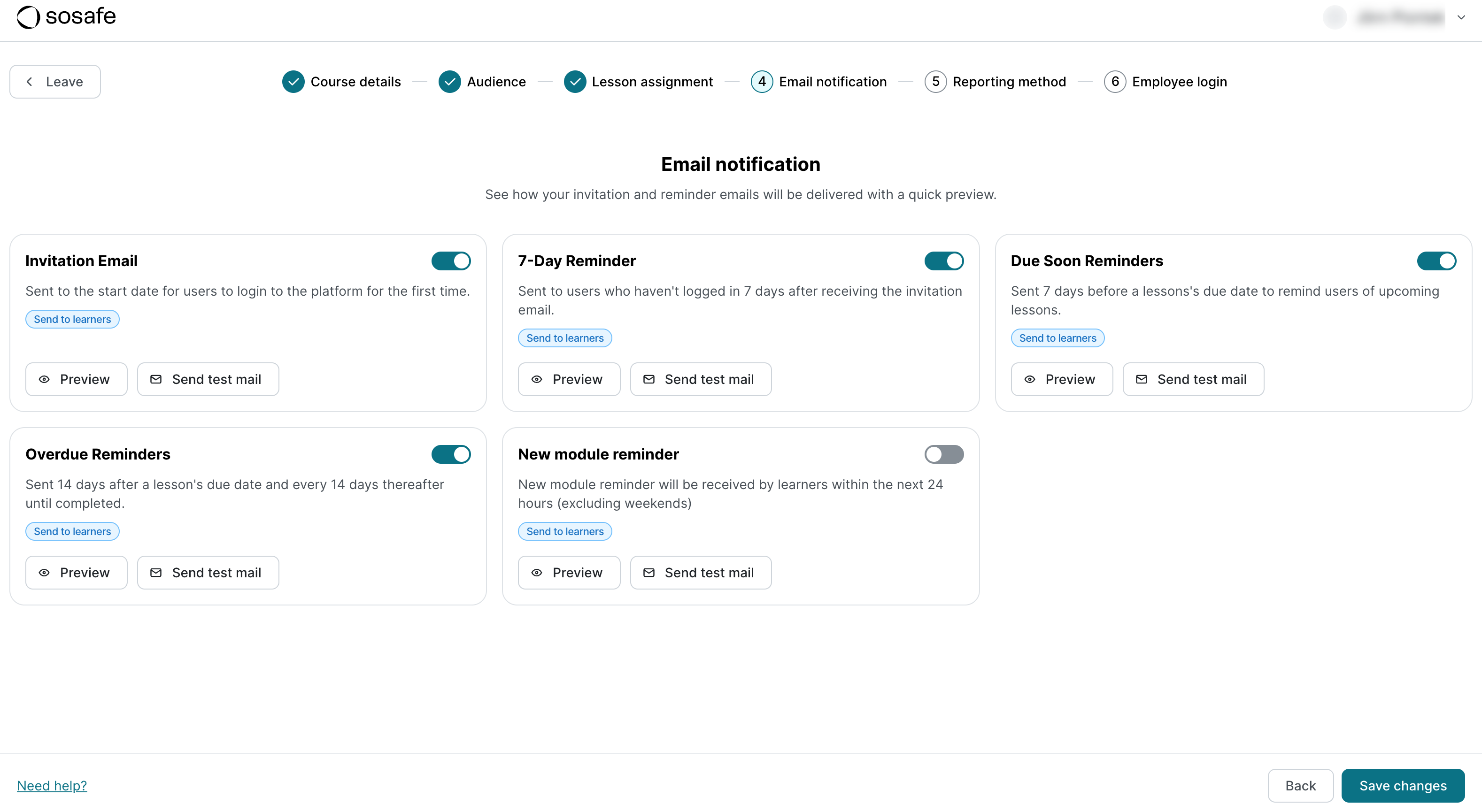Open the Need help? link
The image size is (1482, 812).
point(52,786)
